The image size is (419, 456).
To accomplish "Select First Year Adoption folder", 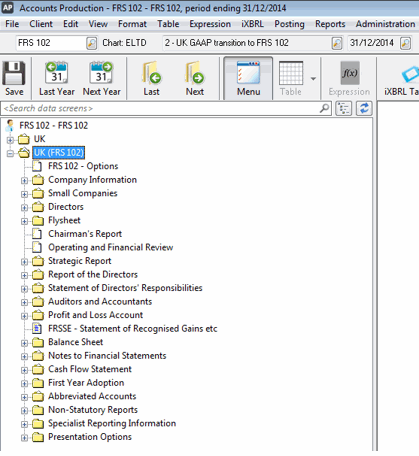I will tap(86, 383).
